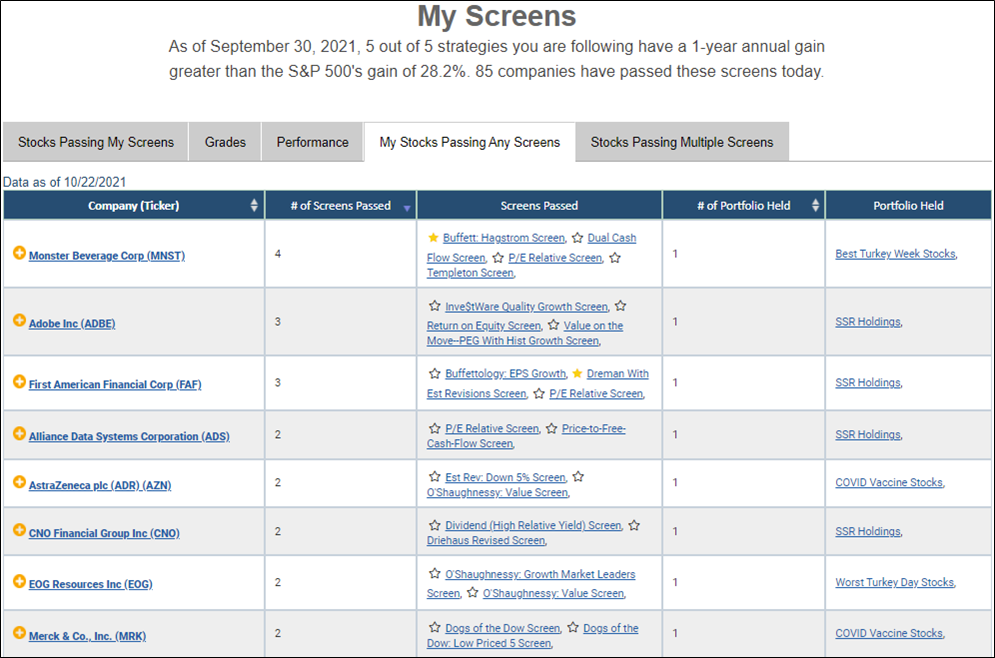The height and width of the screenshot is (658, 995).
Task: Open the Dogs of the Dow Screen link
Action: [x=503, y=628]
